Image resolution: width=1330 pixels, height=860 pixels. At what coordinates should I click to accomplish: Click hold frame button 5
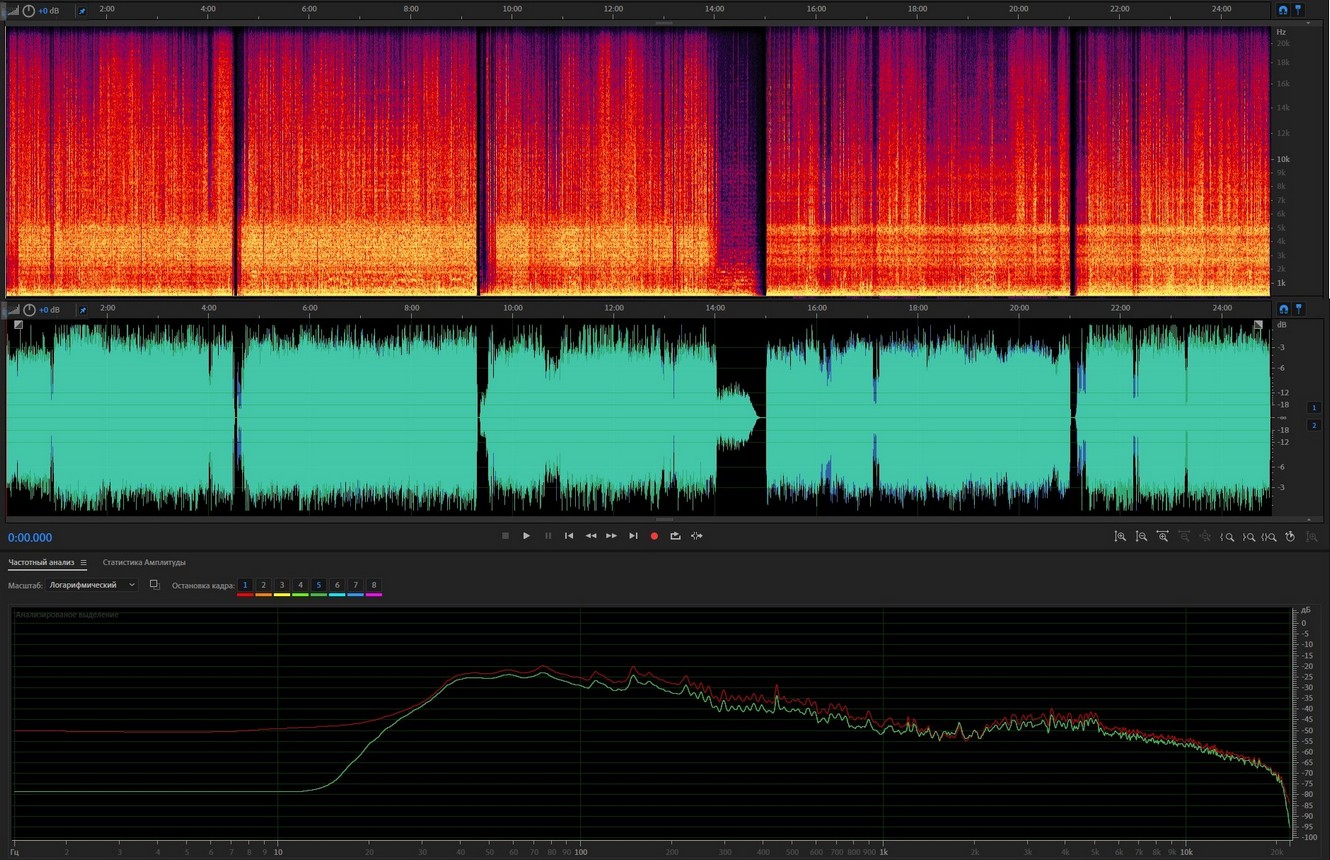pyautogui.click(x=318, y=585)
